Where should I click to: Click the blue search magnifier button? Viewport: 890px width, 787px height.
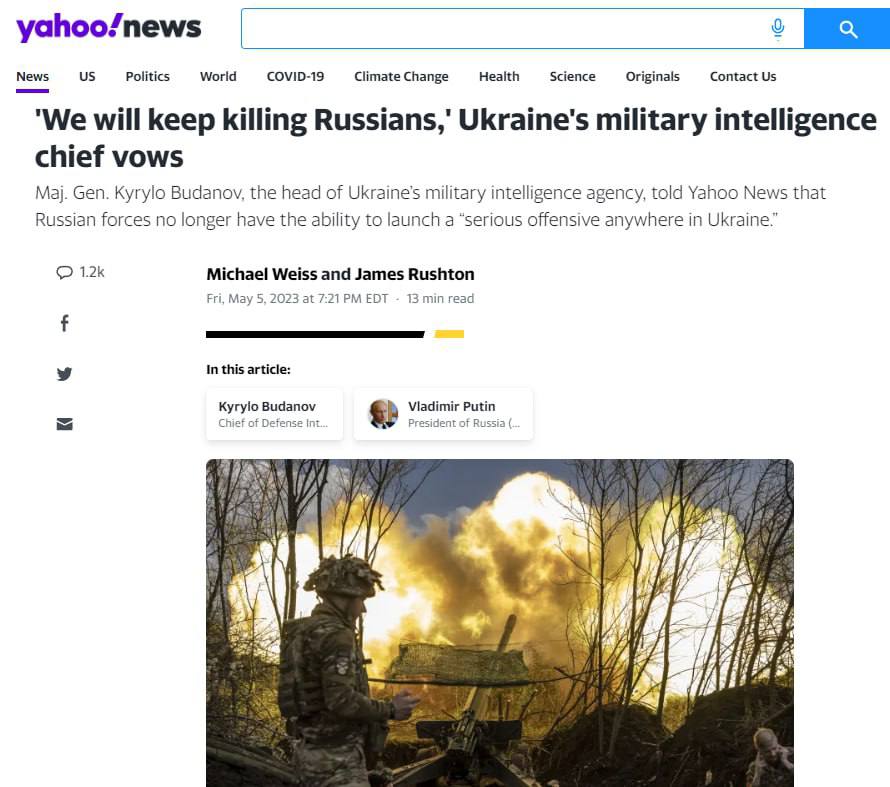pyautogui.click(x=847, y=28)
